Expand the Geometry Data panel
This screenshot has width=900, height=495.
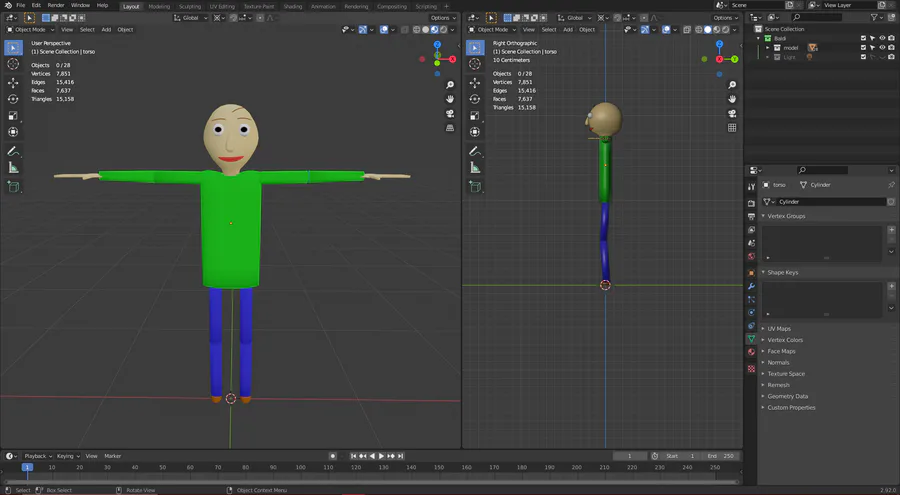point(787,396)
